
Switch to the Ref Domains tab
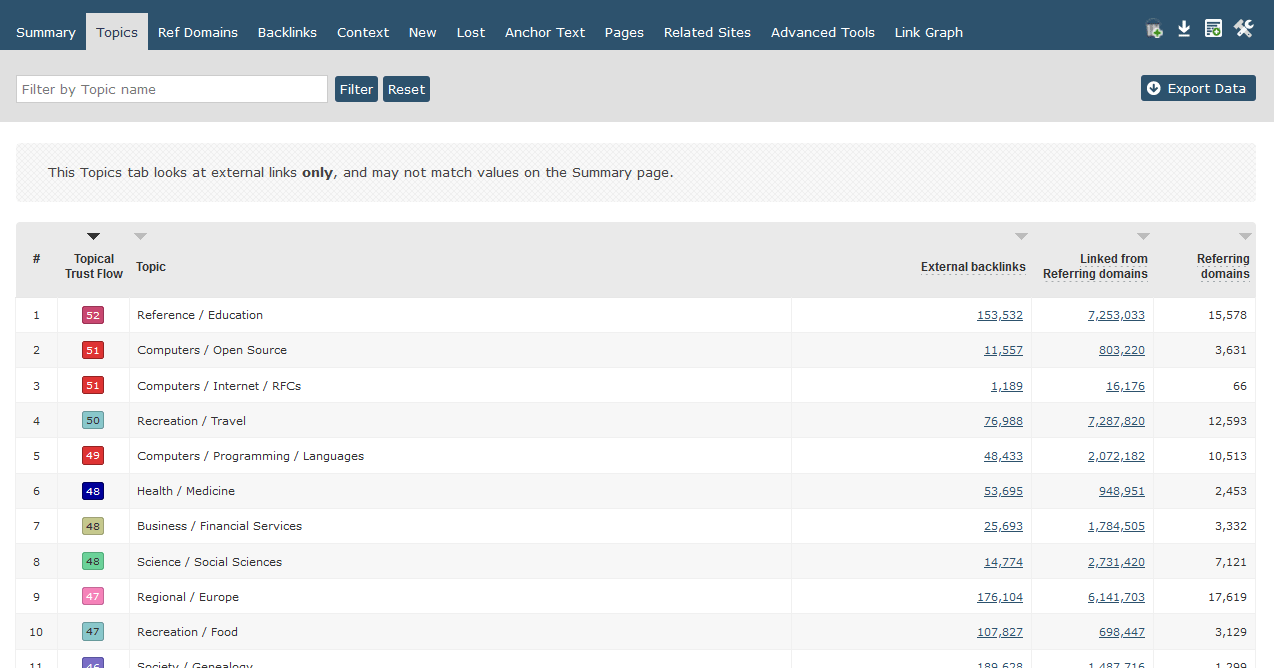pos(198,32)
